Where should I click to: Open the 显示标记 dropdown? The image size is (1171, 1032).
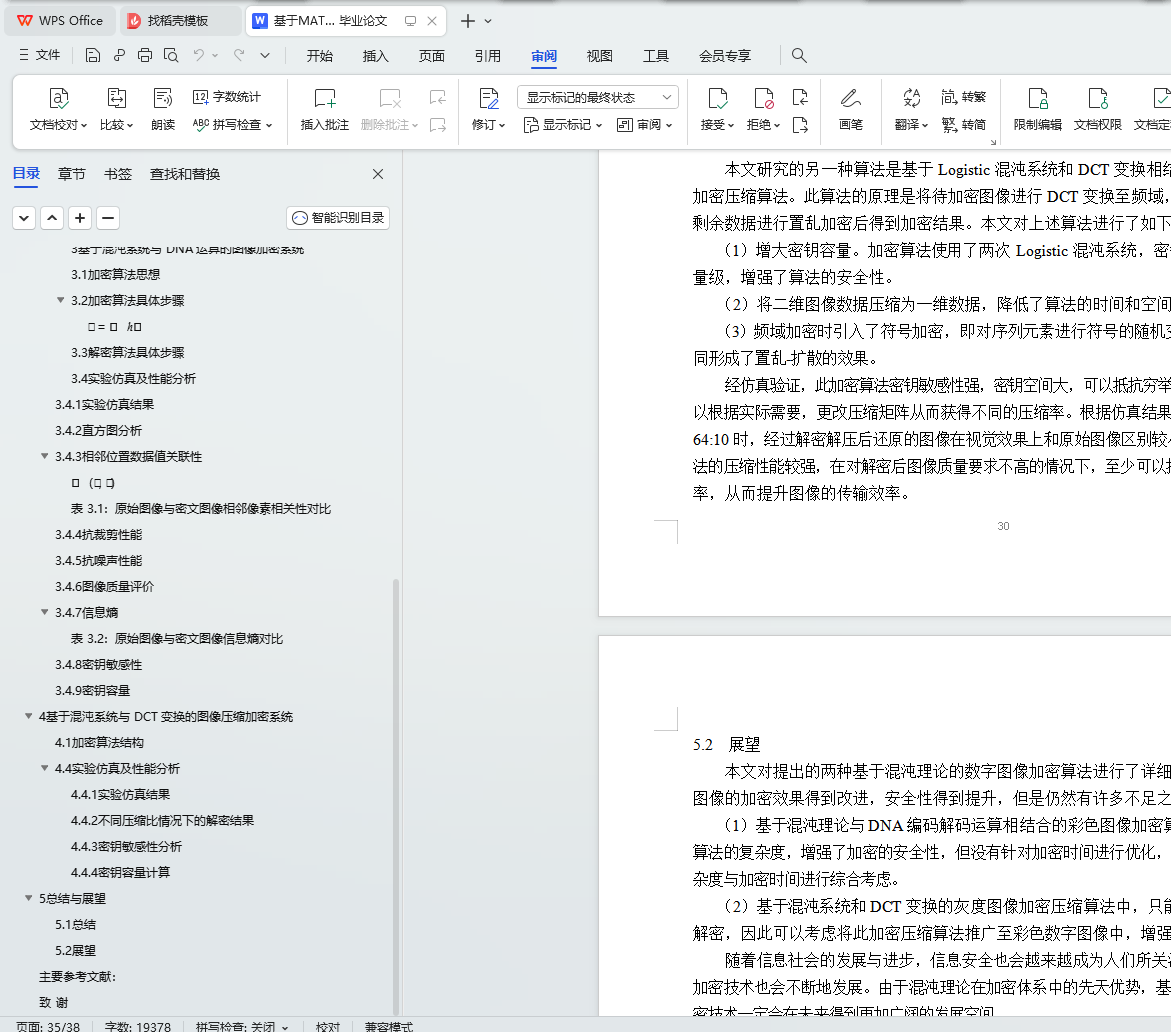[x=562, y=125]
